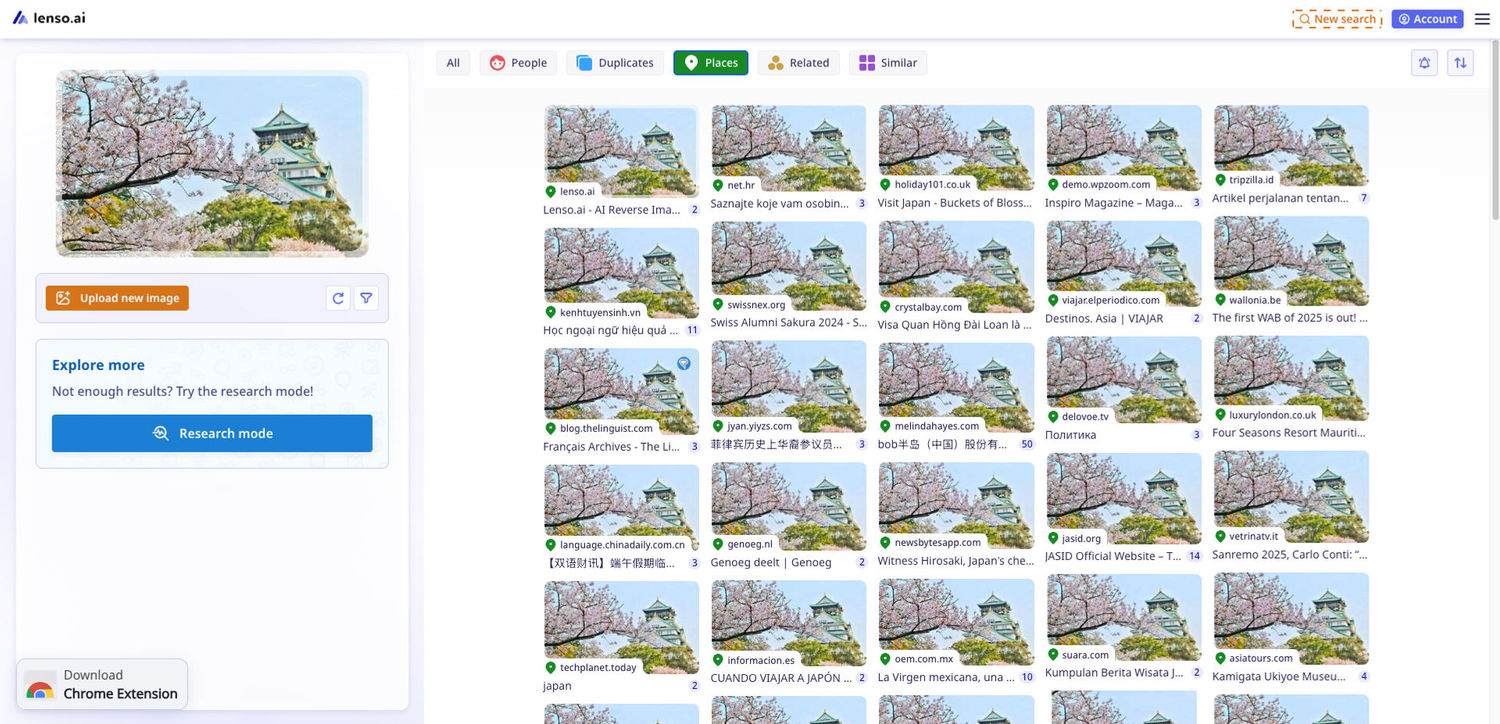This screenshot has width=1500, height=724.
Task: Open the hamburger menu
Action: coord(1482,19)
